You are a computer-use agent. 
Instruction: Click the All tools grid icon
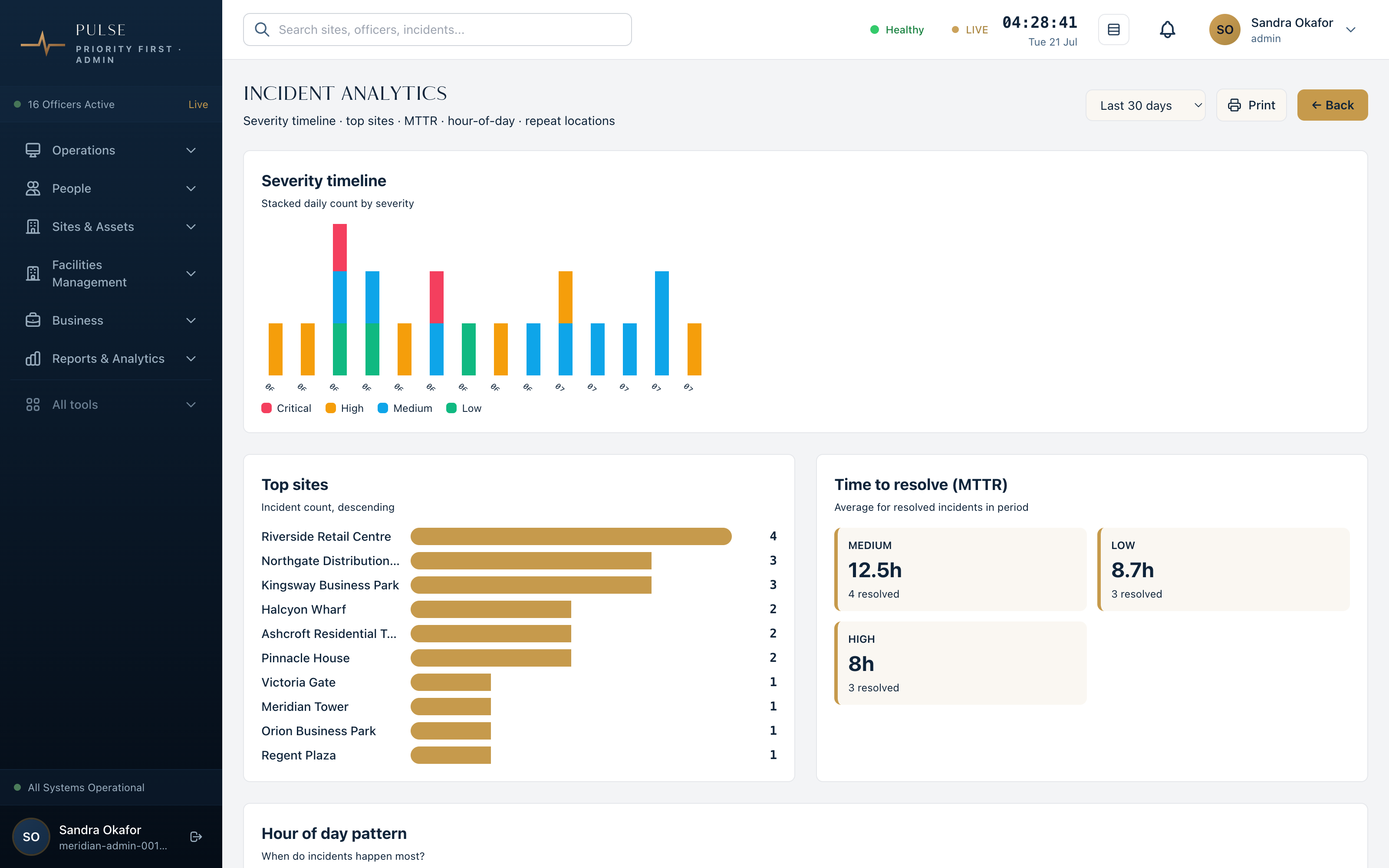pos(33,405)
